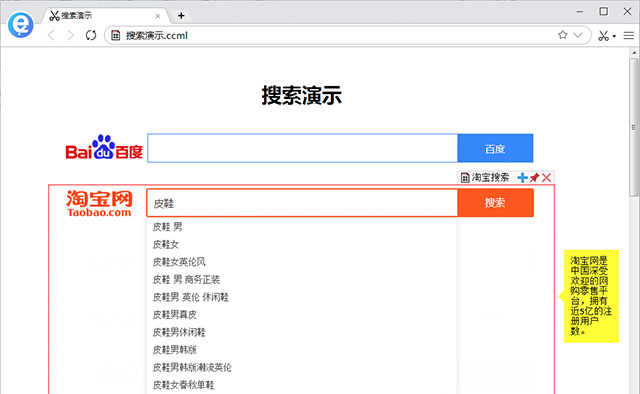Close the 淘宝搜索 panel with red X
This screenshot has width=640, height=394.
click(547, 178)
